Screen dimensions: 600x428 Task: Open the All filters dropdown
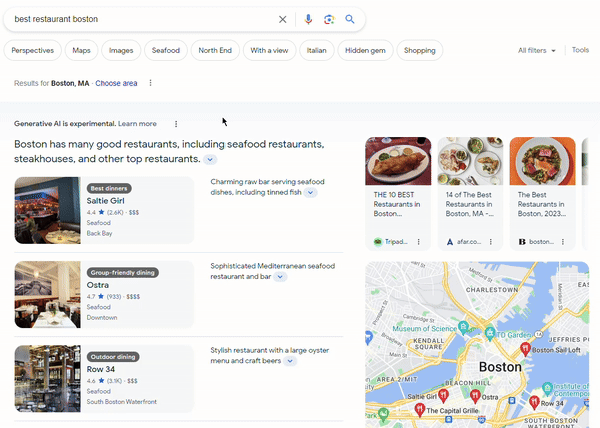pos(536,50)
